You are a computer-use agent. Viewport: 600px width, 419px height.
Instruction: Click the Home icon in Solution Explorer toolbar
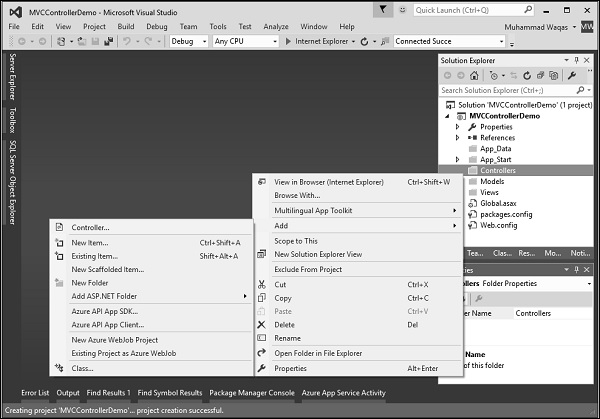point(474,76)
